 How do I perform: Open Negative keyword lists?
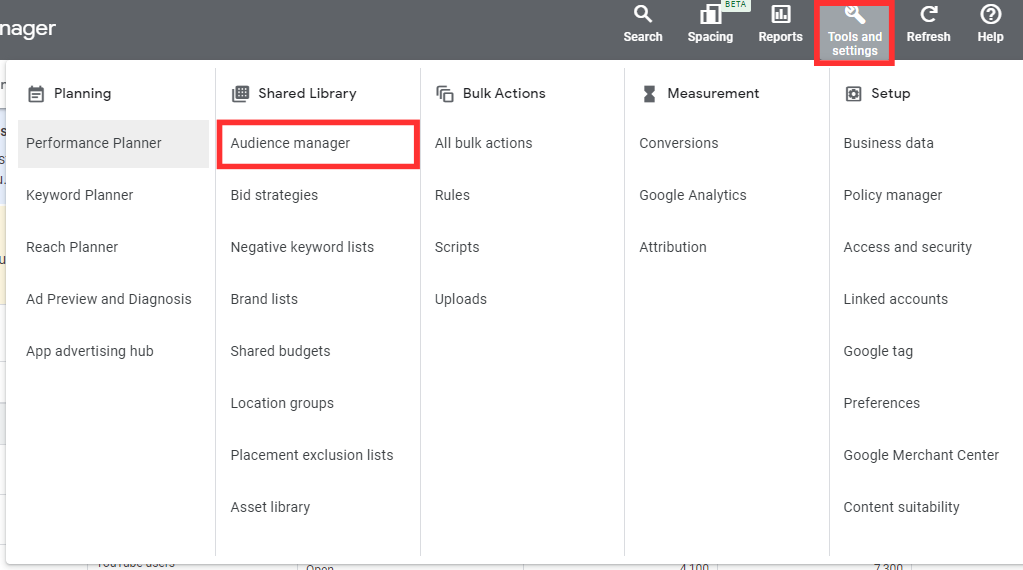click(302, 247)
